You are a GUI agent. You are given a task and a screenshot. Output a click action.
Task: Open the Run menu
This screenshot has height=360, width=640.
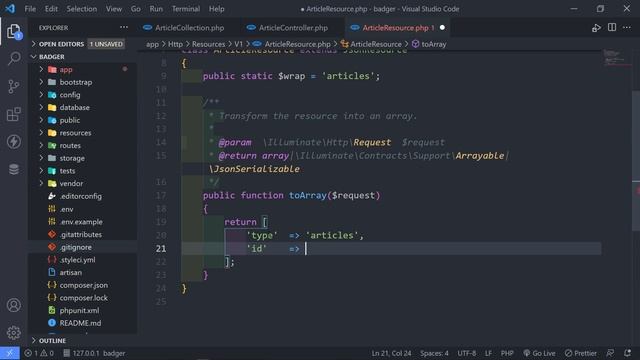[x=156, y=9]
